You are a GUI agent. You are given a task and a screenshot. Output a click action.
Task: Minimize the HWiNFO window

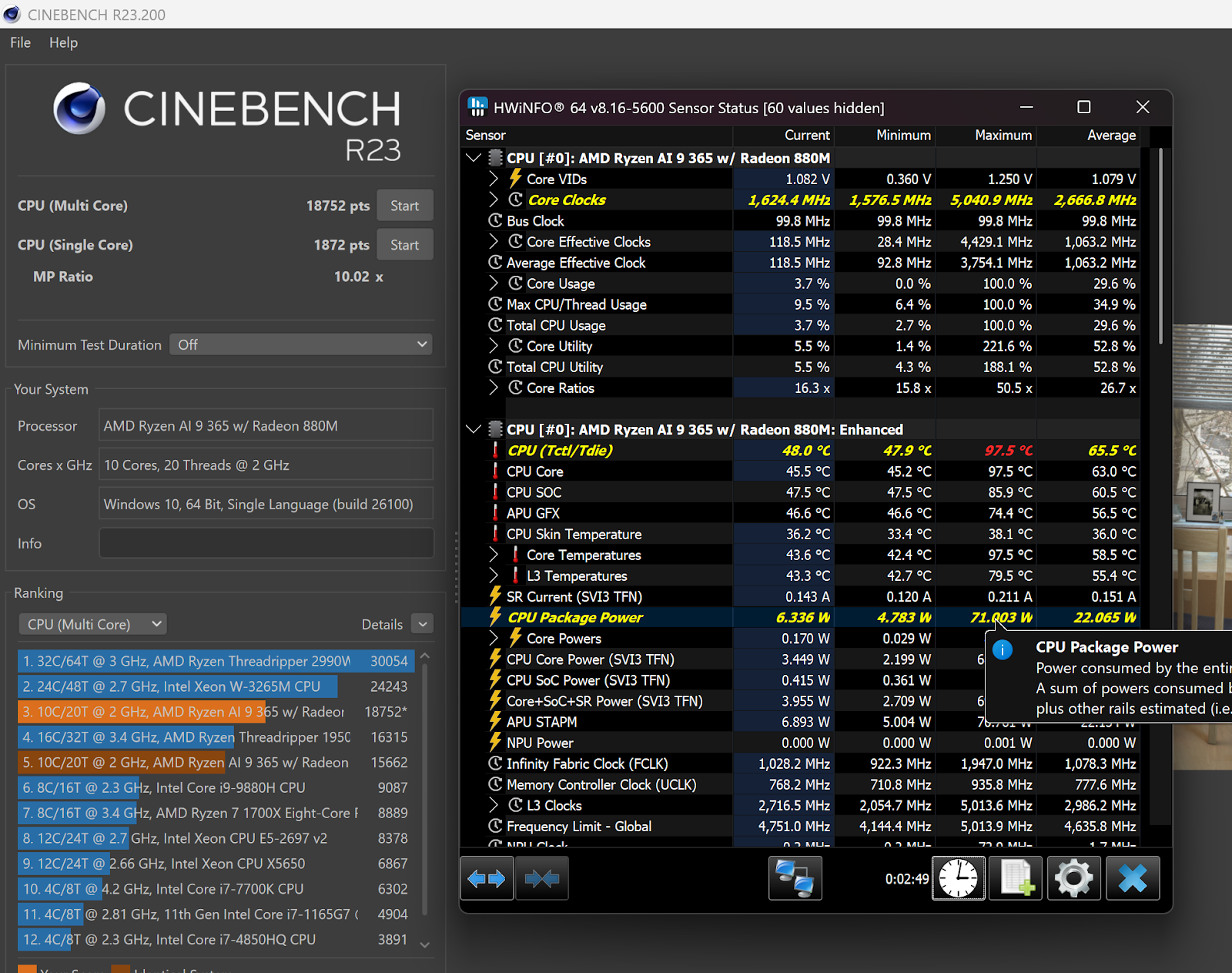click(x=1026, y=107)
